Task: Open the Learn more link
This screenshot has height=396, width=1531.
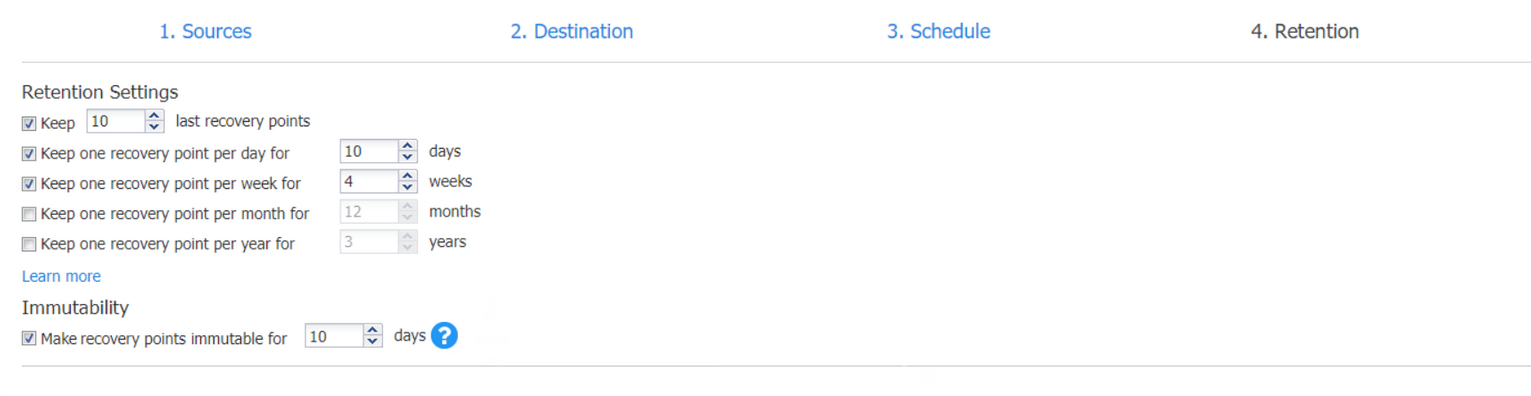Action: [x=61, y=276]
